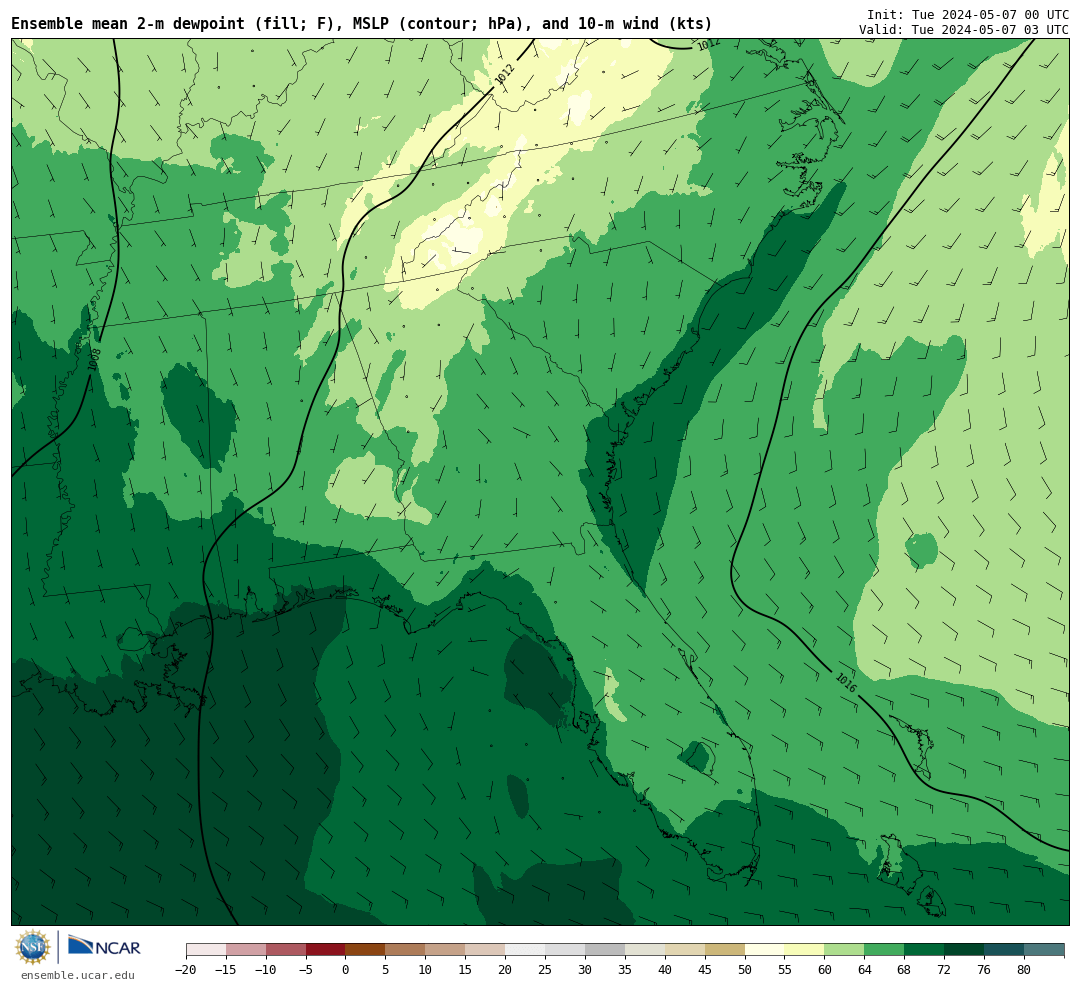
Task: Click the 1016 contour label
Action: point(846,683)
